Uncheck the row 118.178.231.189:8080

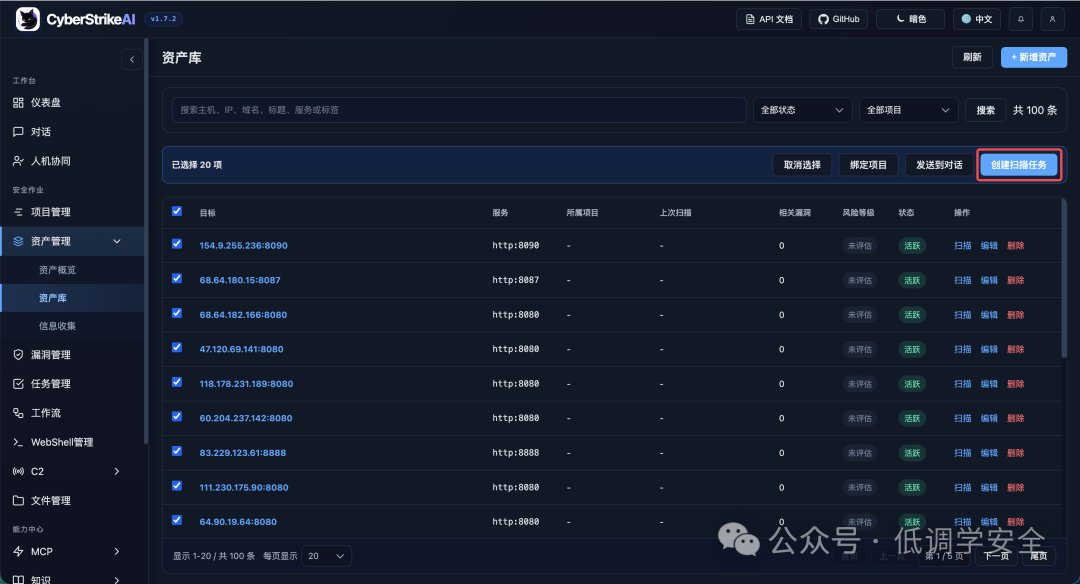177,382
